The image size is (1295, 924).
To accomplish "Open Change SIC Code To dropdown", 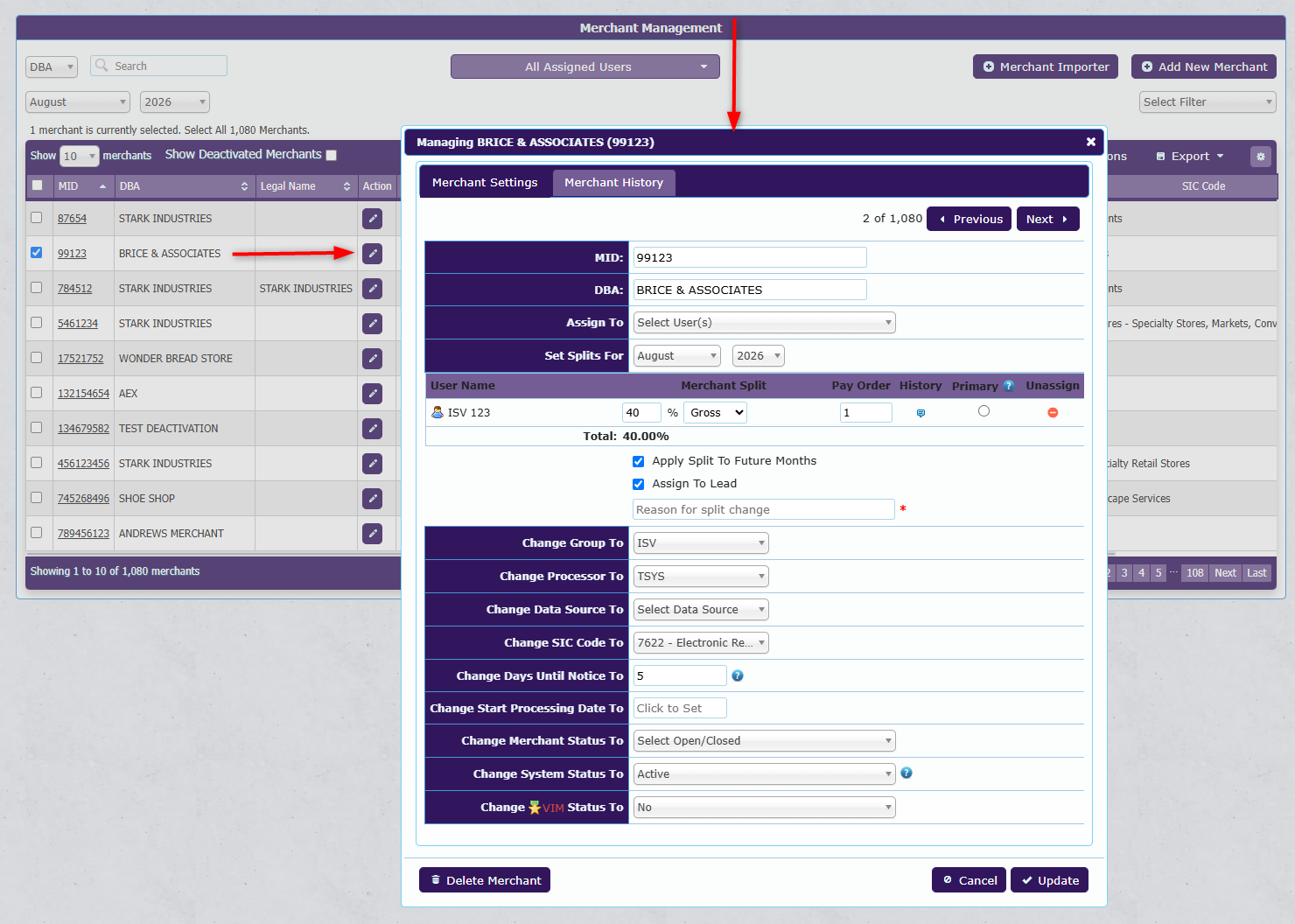I will coord(701,643).
